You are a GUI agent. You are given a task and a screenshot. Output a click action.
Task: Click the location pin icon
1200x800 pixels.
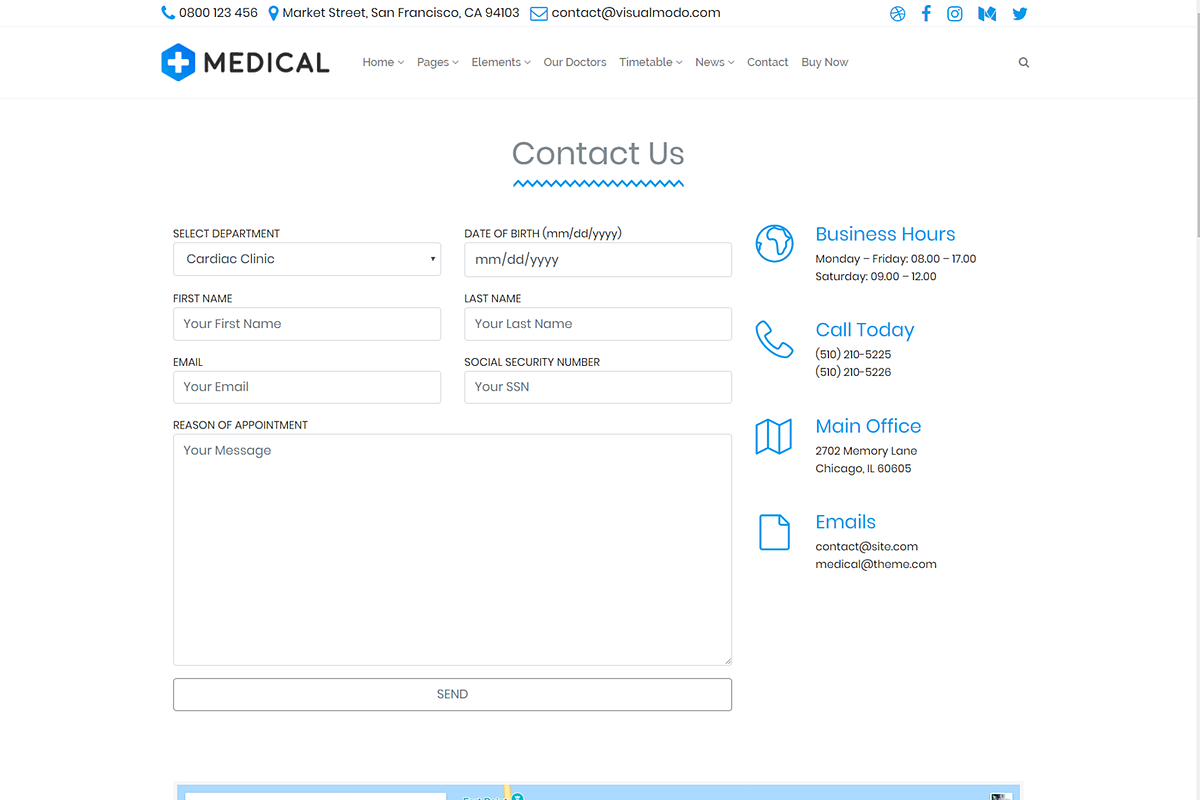click(x=274, y=14)
